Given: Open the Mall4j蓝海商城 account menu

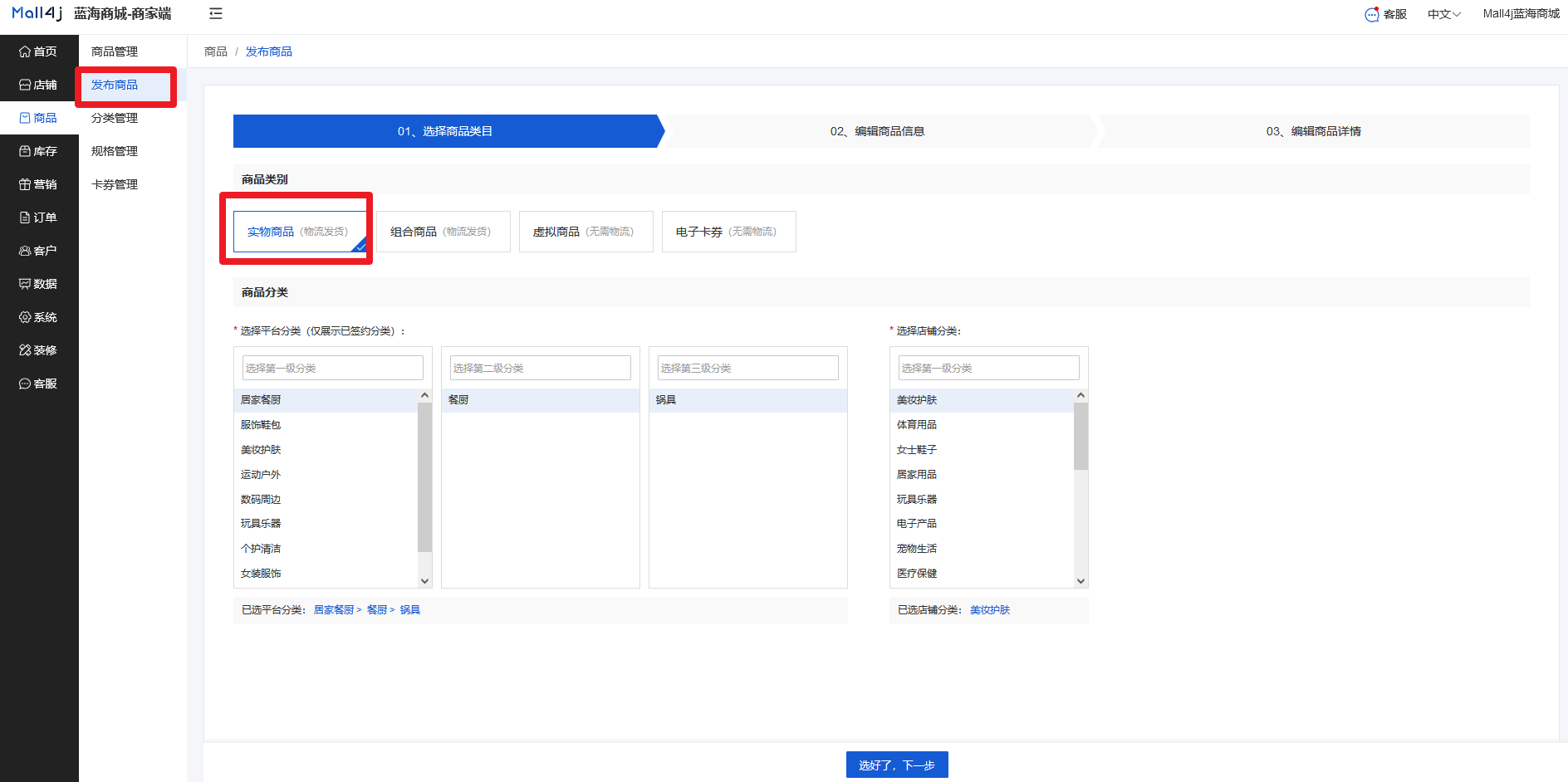Looking at the screenshot, I should click(x=1521, y=14).
